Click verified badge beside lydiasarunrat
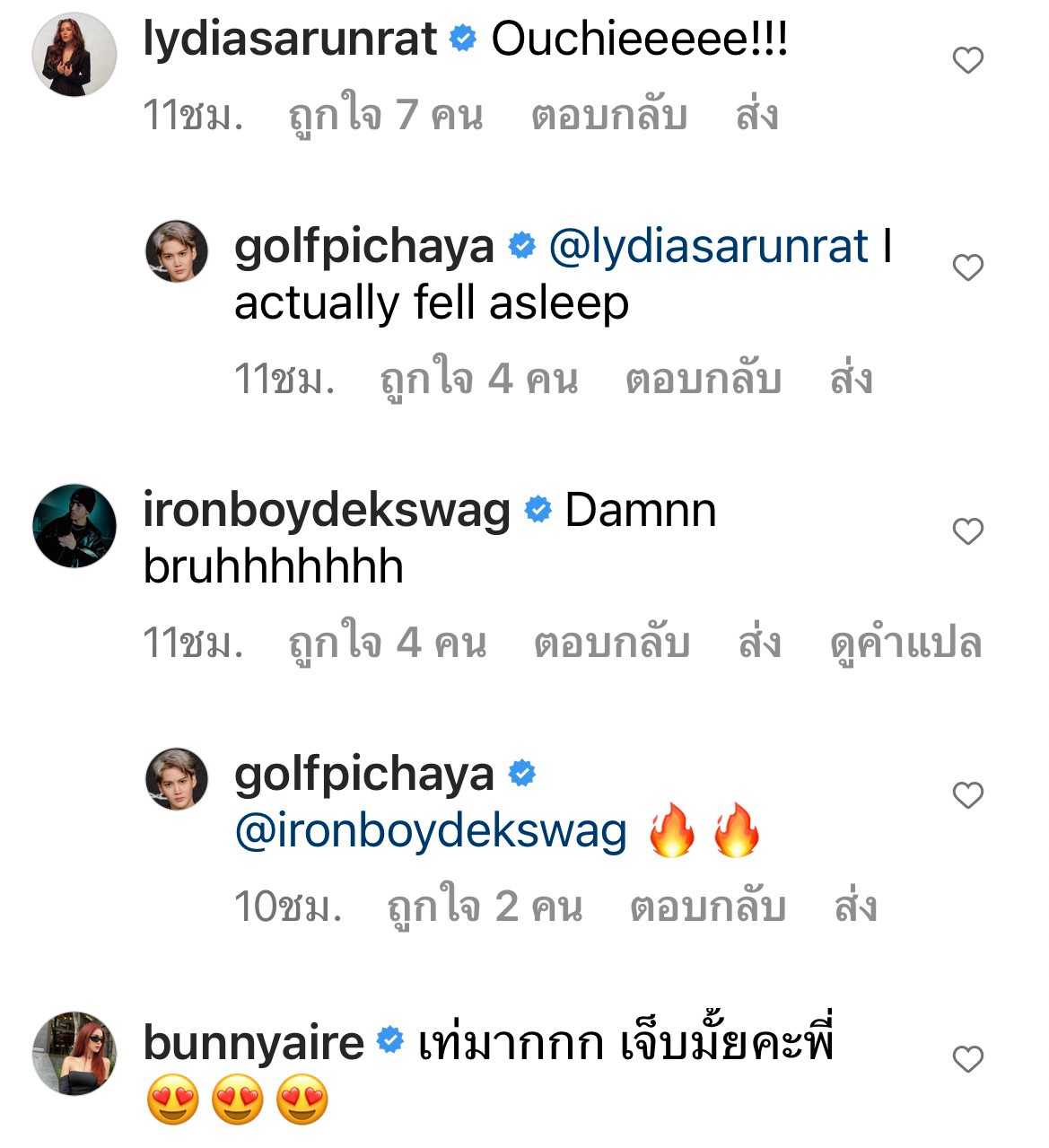The height and width of the screenshot is (1148, 1049). point(461,38)
